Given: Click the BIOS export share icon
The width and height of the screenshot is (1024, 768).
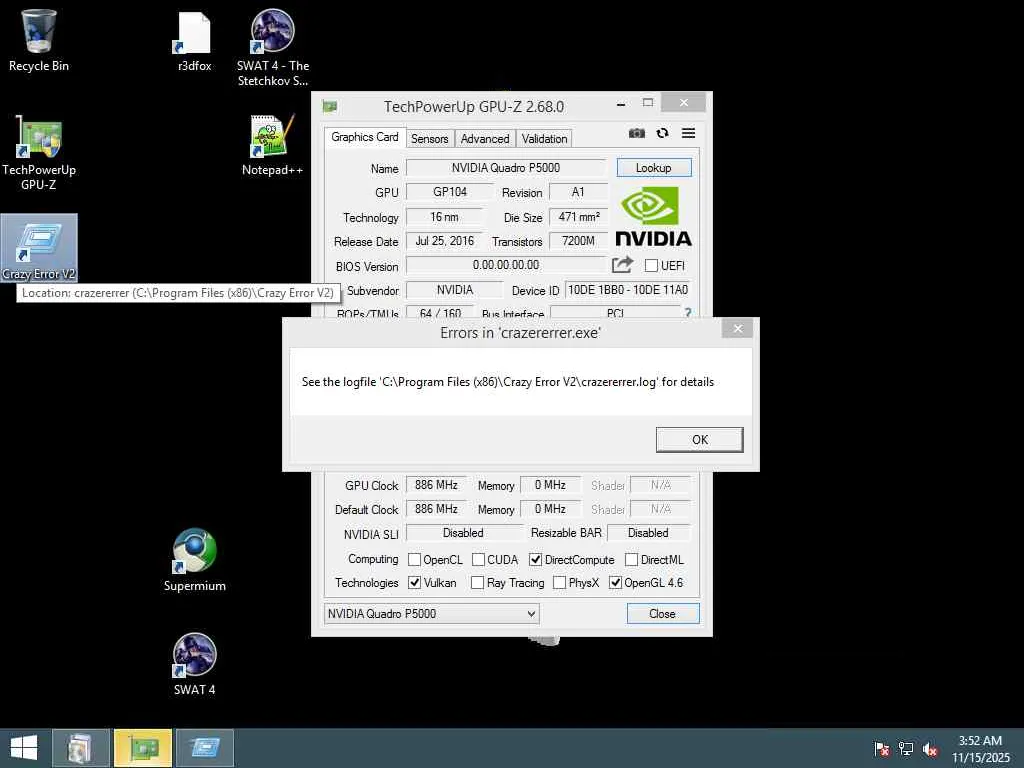Looking at the screenshot, I should tap(622, 264).
